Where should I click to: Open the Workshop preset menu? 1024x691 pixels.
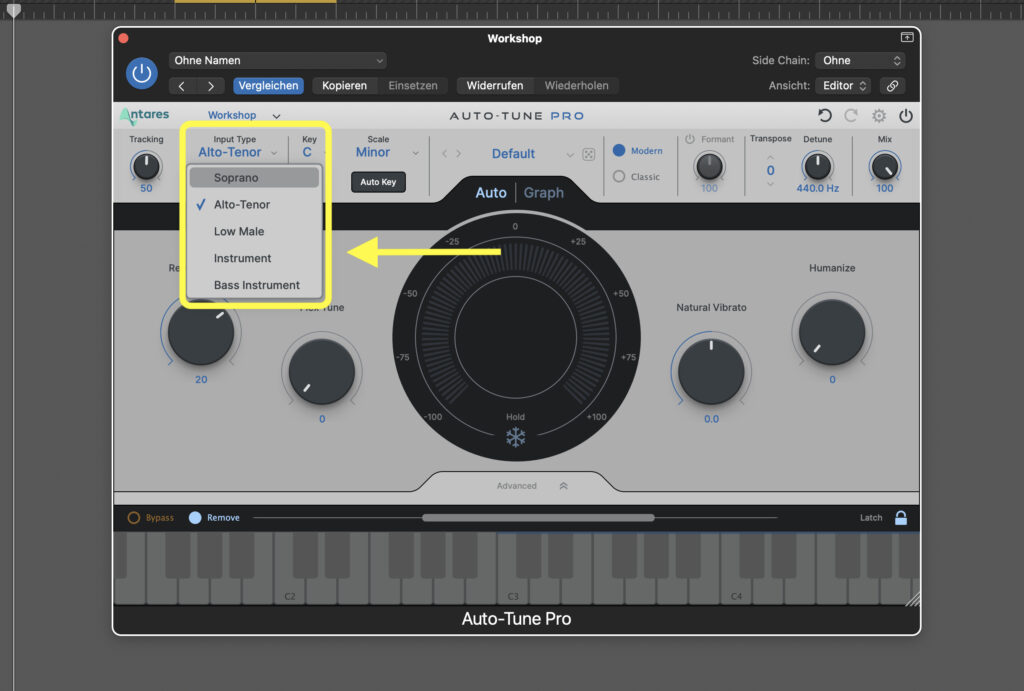tap(244, 116)
